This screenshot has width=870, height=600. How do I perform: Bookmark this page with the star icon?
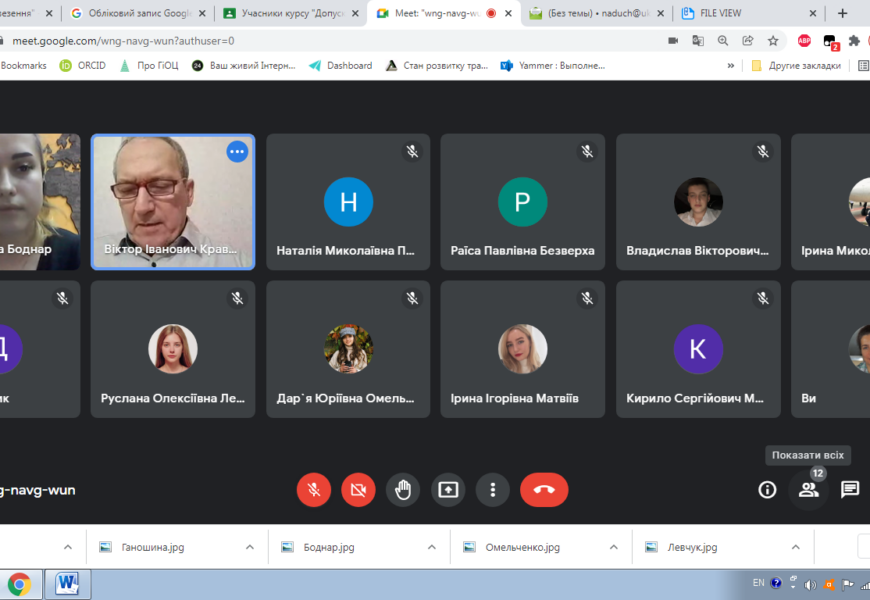coord(773,41)
